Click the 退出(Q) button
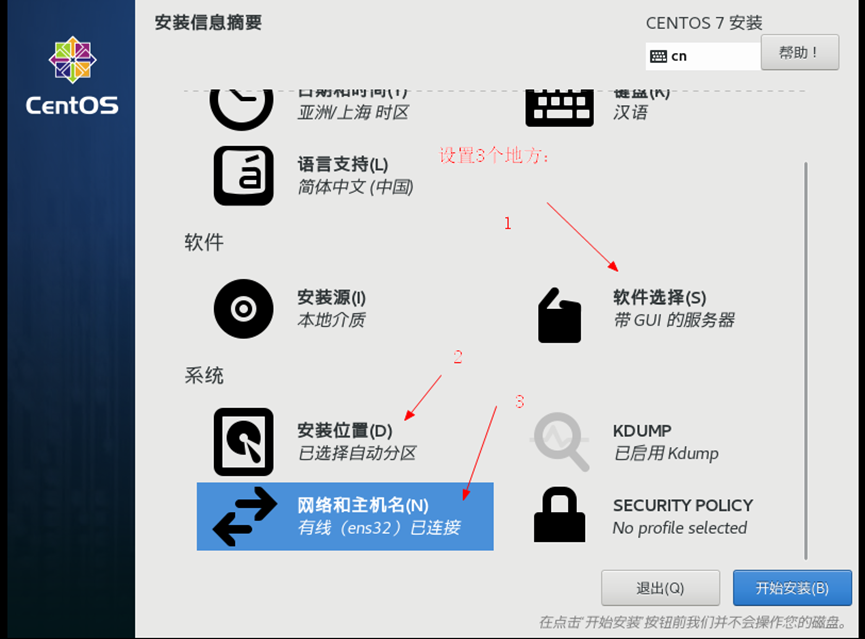The height and width of the screenshot is (639, 865). (660, 588)
